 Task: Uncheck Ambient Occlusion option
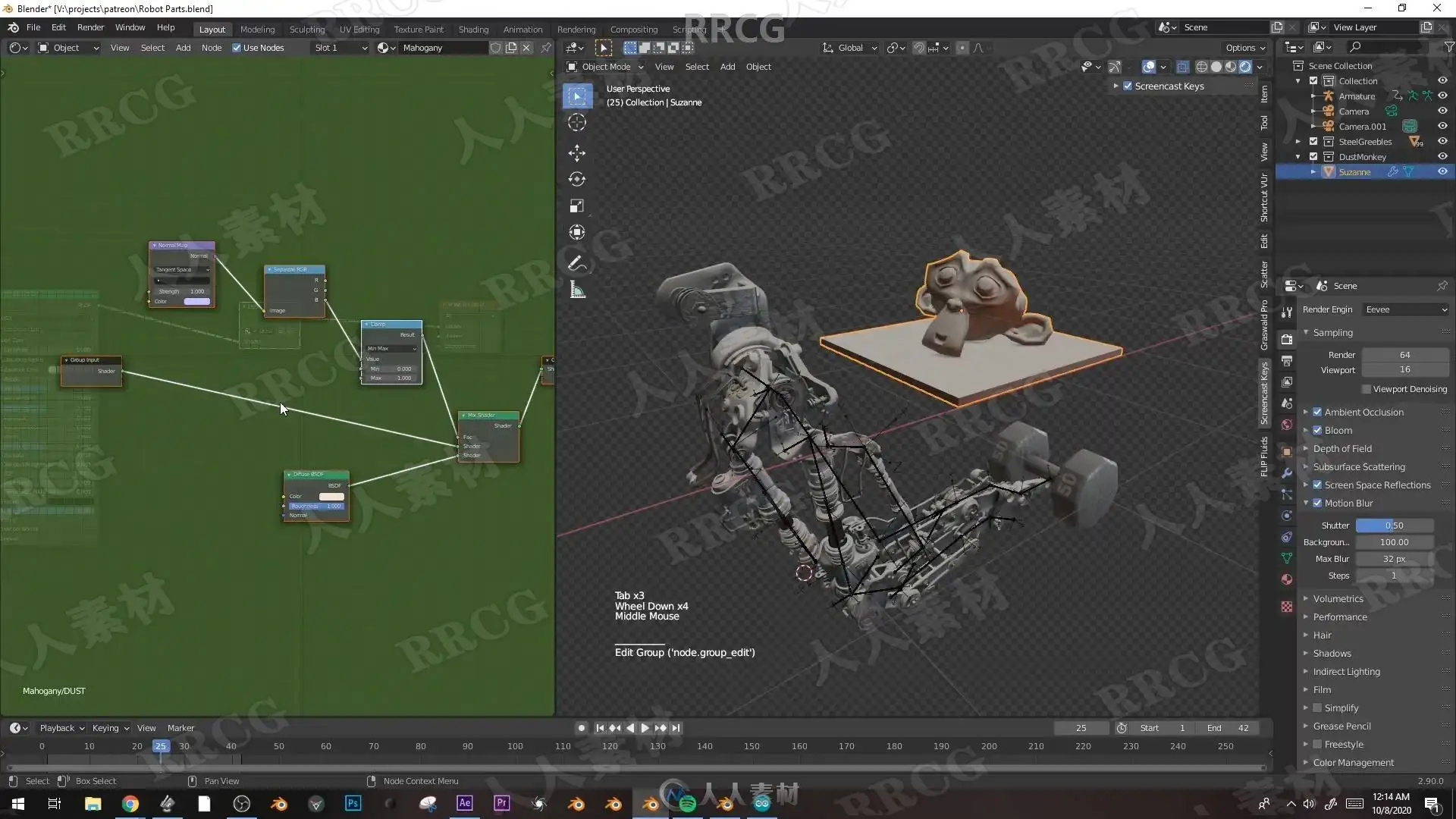point(1317,413)
